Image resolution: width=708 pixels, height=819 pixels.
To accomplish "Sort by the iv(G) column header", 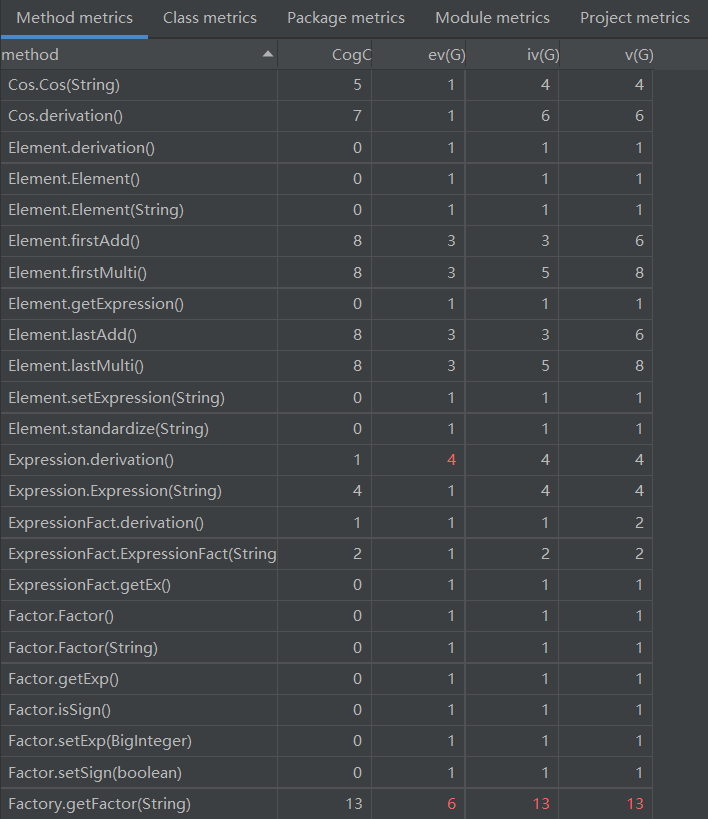I will pos(542,55).
